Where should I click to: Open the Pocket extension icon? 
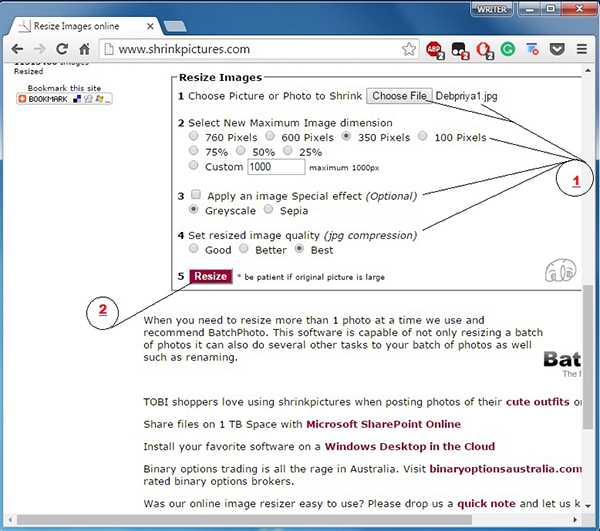[557, 49]
